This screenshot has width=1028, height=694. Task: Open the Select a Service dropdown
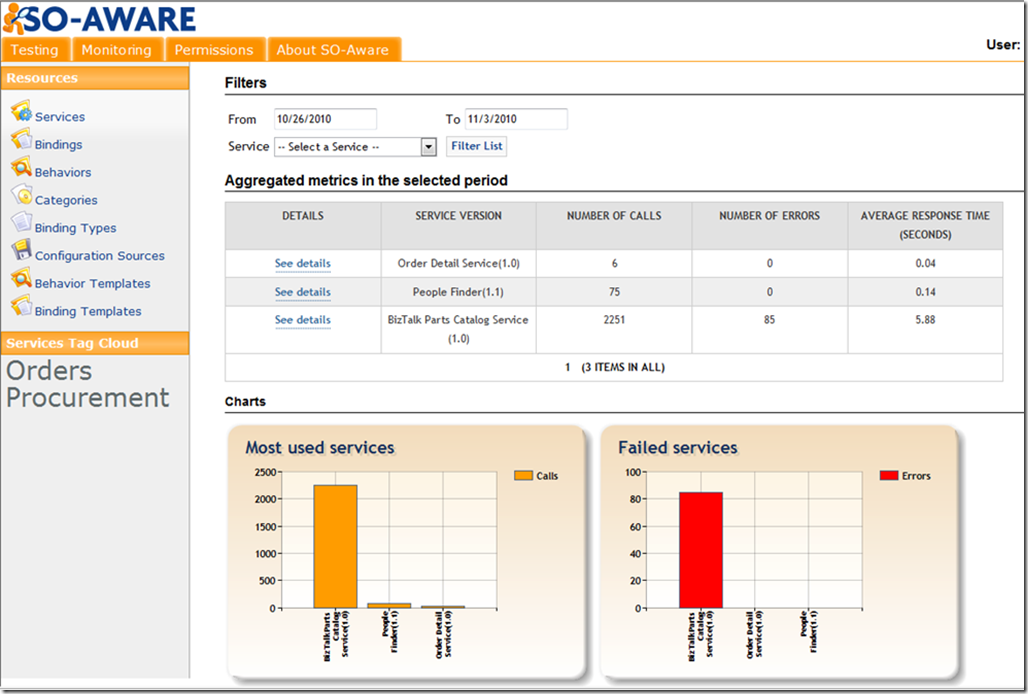click(x=355, y=147)
